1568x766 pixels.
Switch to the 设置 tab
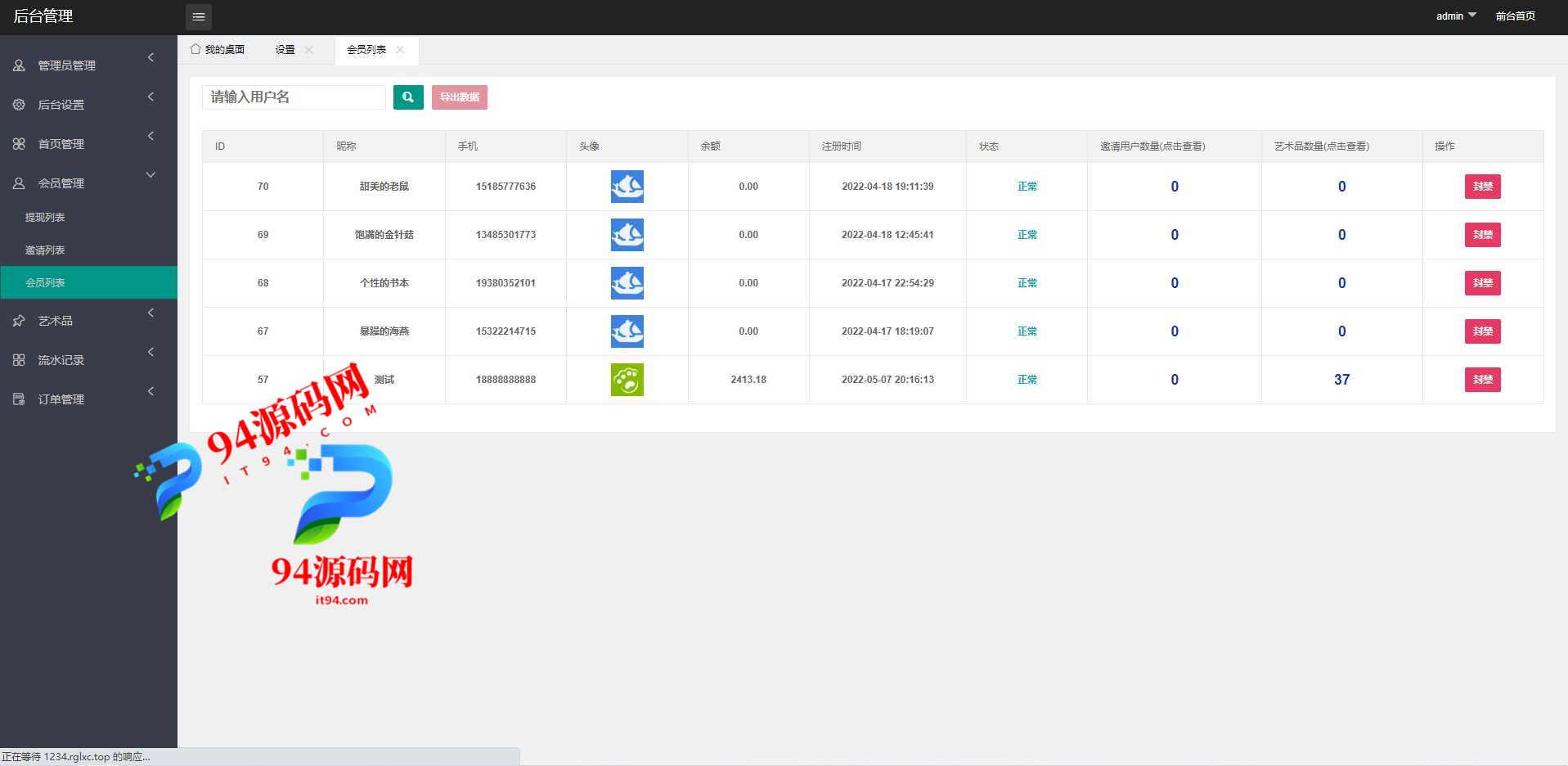tap(285, 50)
